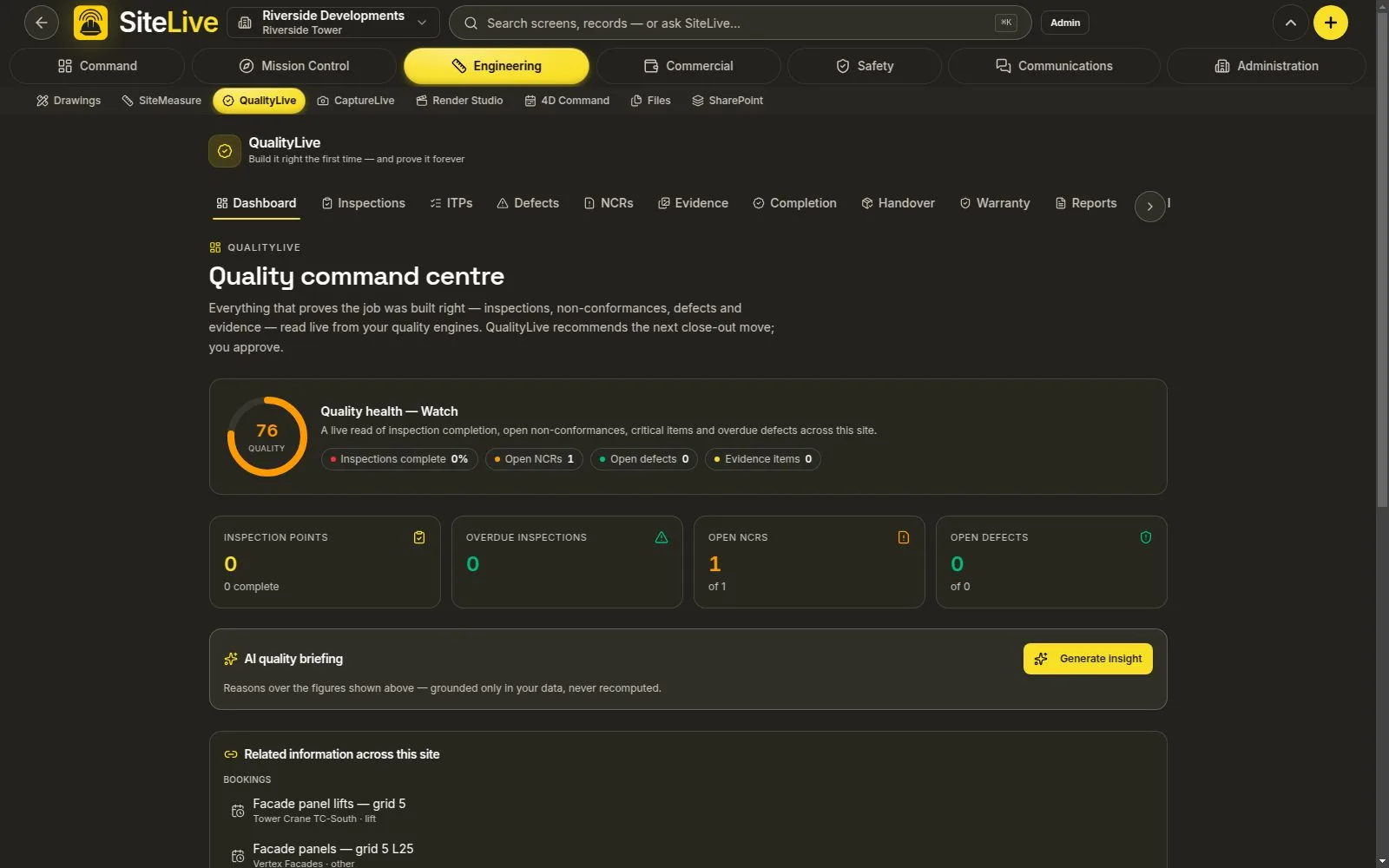Switch to the NCRs tab

pyautogui.click(x=609, y=203)
